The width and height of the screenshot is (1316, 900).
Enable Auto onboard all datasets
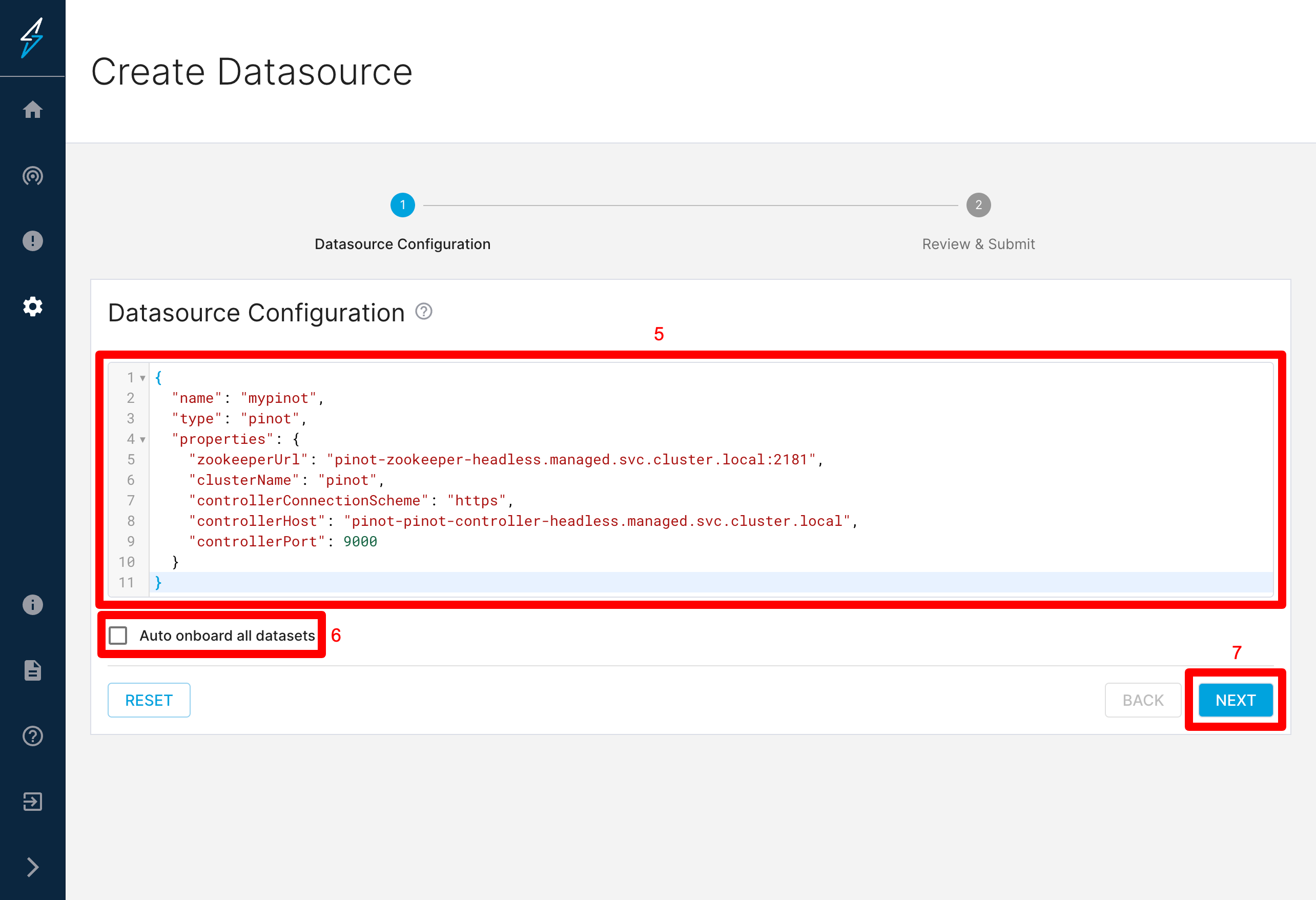[x=118, y=636]
